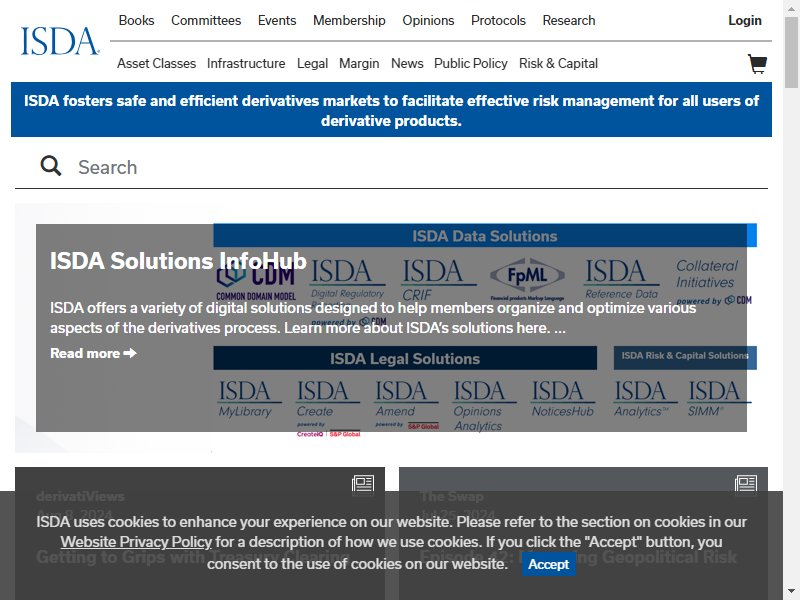The height and width of the screenshot is (600, 800).
Task: Click the ISDA Legal Solutions banner bar
Action: [x=405, y=358]
